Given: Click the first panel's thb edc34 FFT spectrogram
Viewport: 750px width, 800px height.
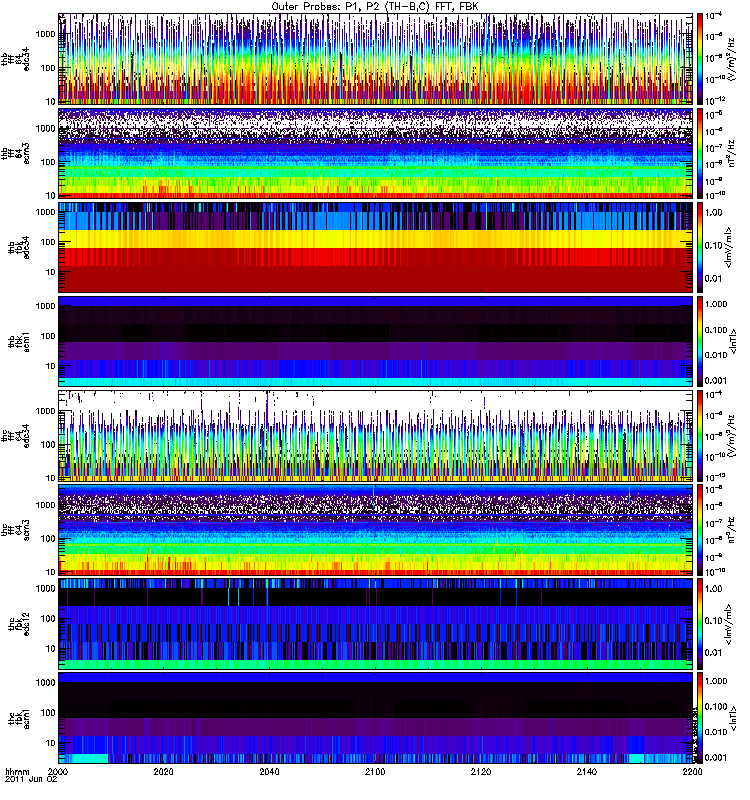Looking at the screenshot, I should coord(376,58).
